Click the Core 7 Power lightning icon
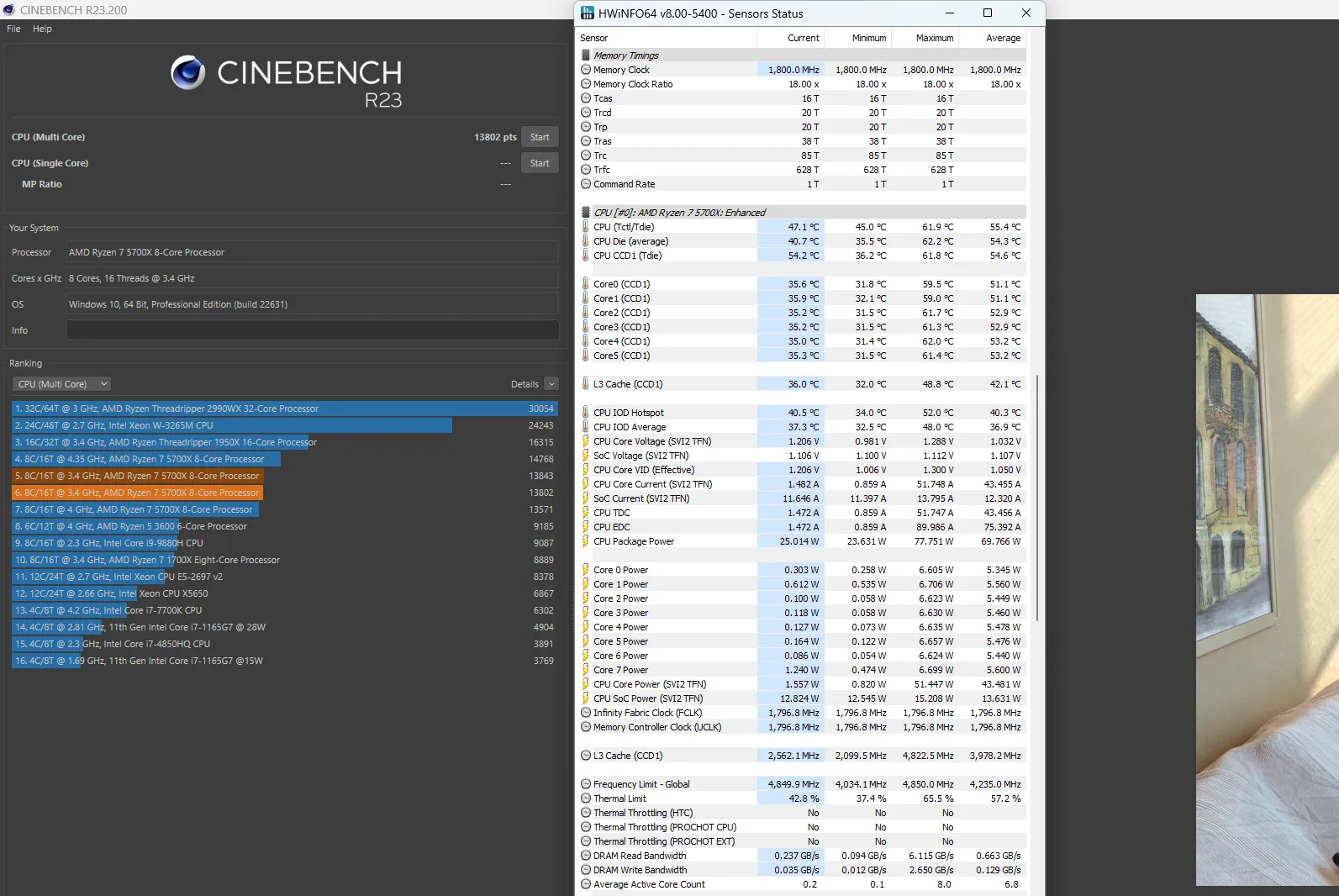Viewport: 1339px width, 896px height. click(586, 670)
